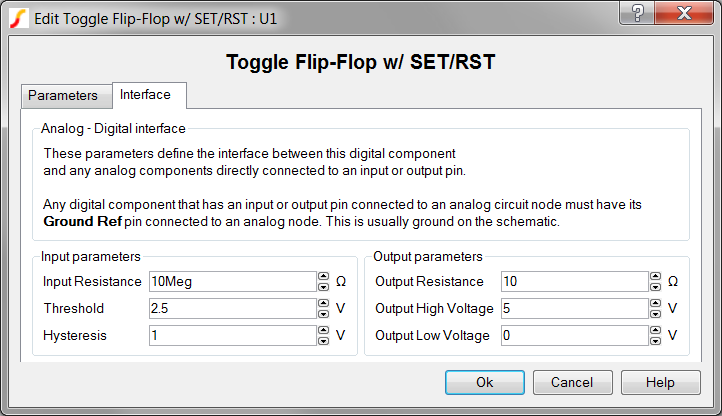Decrease Output Resistance with down arrow
The height and width of the screenshot is (416, 722).
(655, 287)
